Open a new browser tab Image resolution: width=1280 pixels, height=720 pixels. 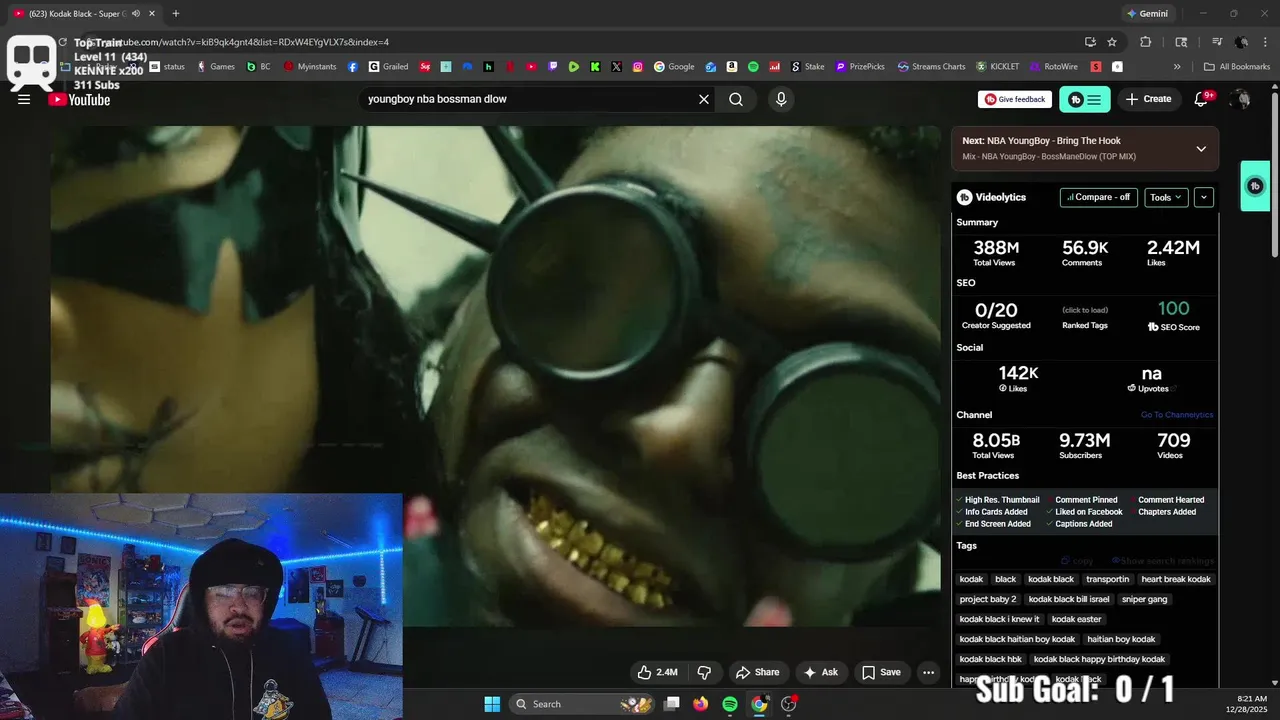(176, 14)
